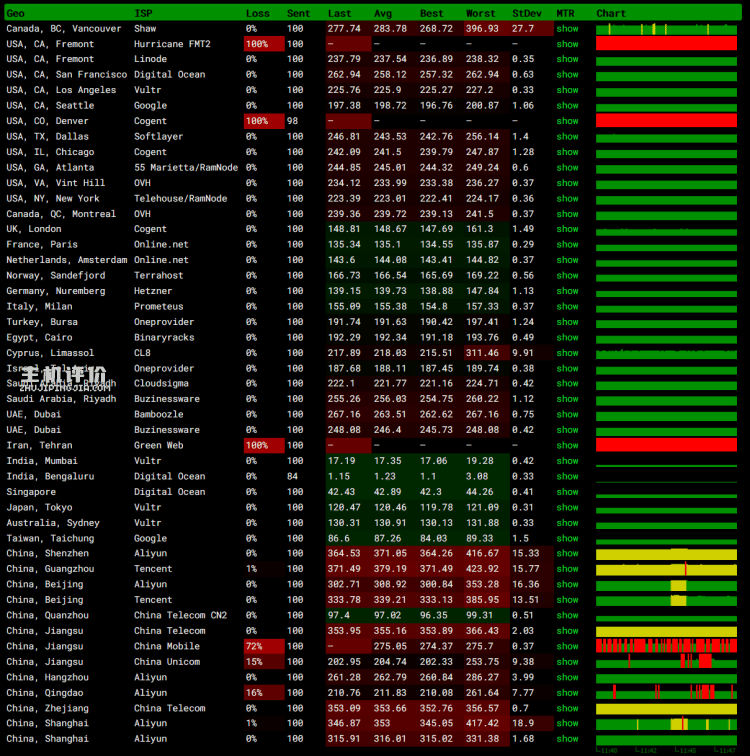The image size is (750, 756).
Task: Click avg value 87.26 for Taichung Google
Action: 388,538
